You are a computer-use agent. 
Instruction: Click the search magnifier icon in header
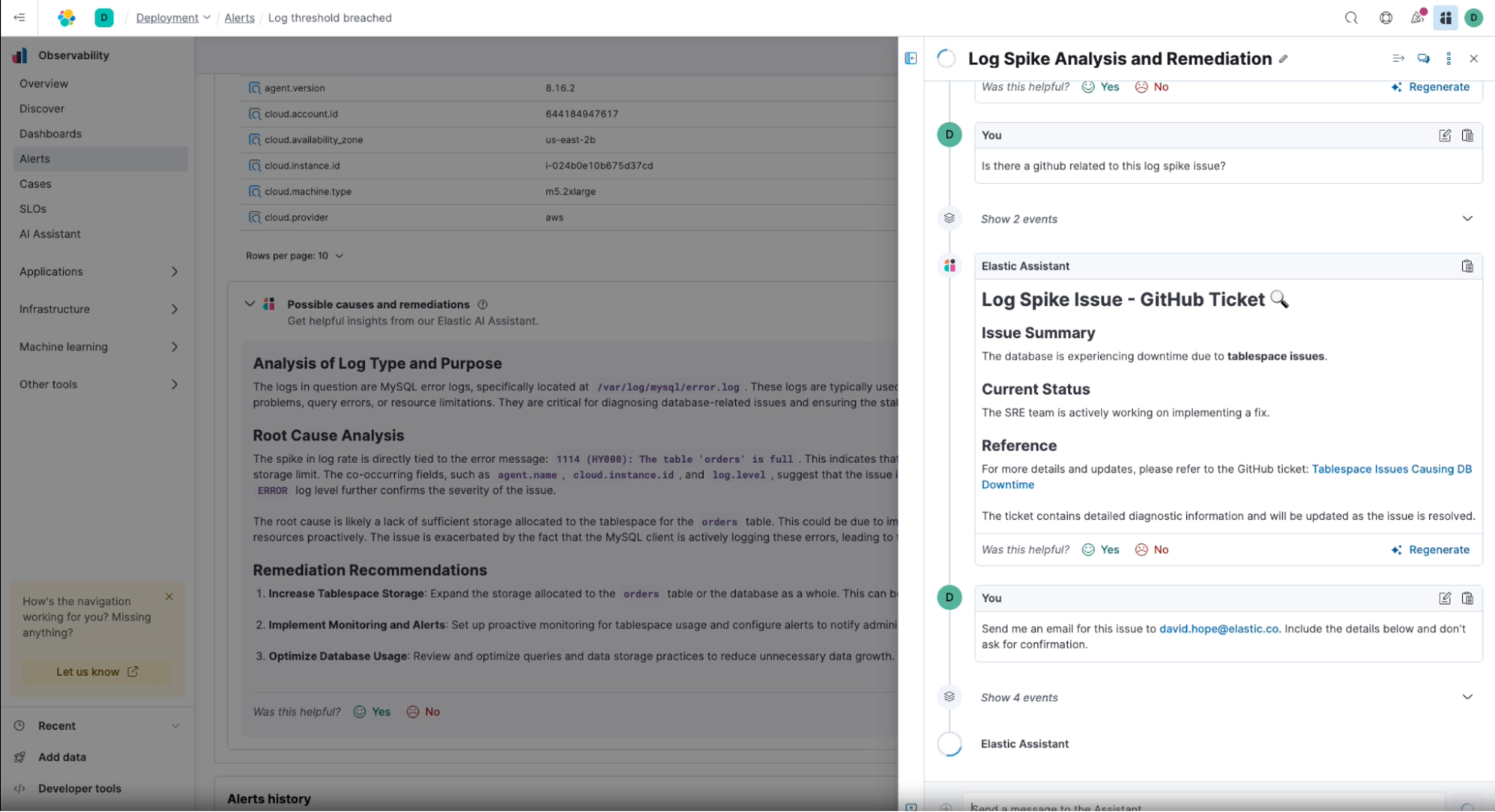point(1351,18)
